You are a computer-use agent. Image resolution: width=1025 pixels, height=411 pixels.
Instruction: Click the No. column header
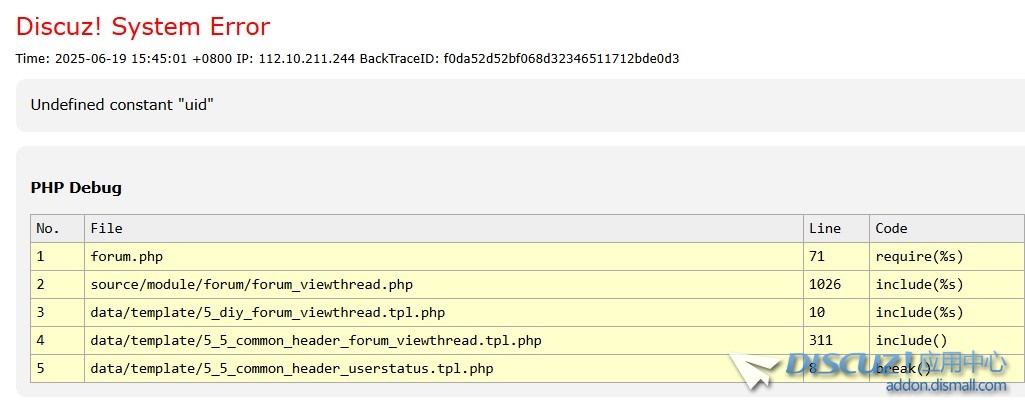click(x=48, y=229)
